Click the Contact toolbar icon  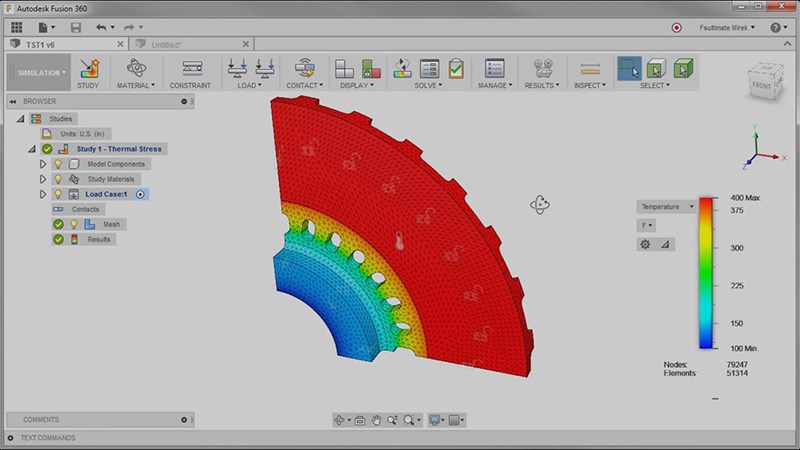pyautogui.click(x=305, y=68)
